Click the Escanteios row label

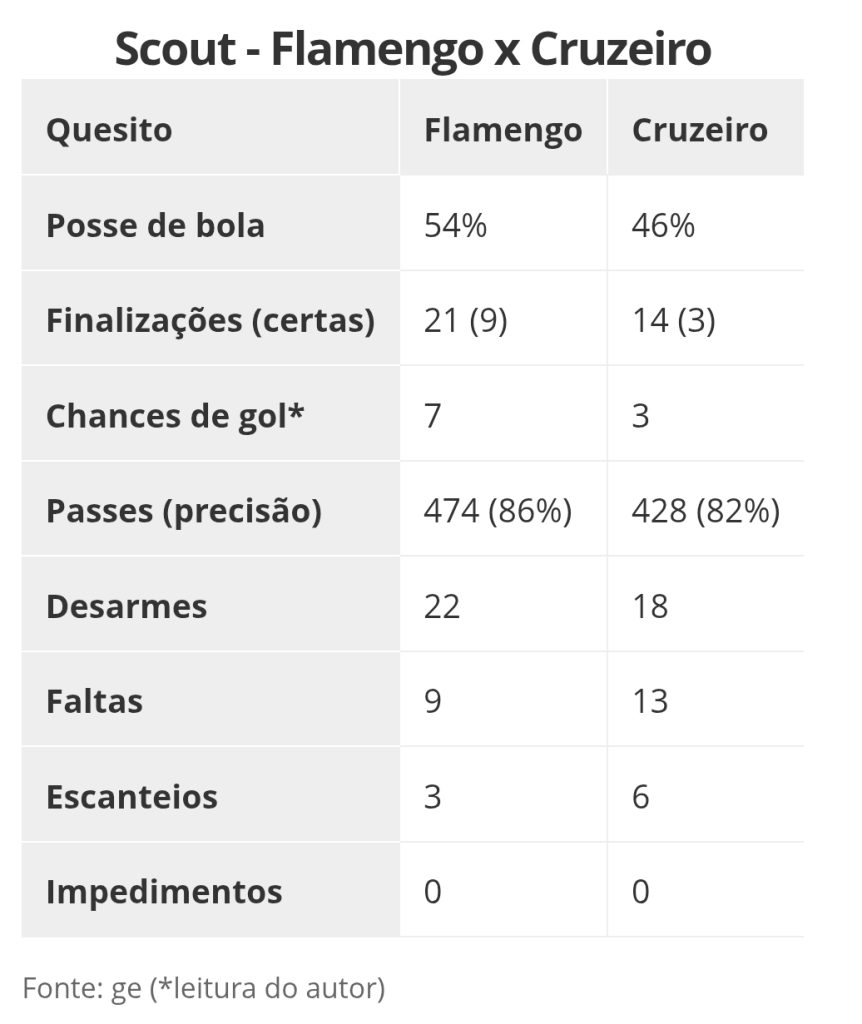tap(131, 797)
